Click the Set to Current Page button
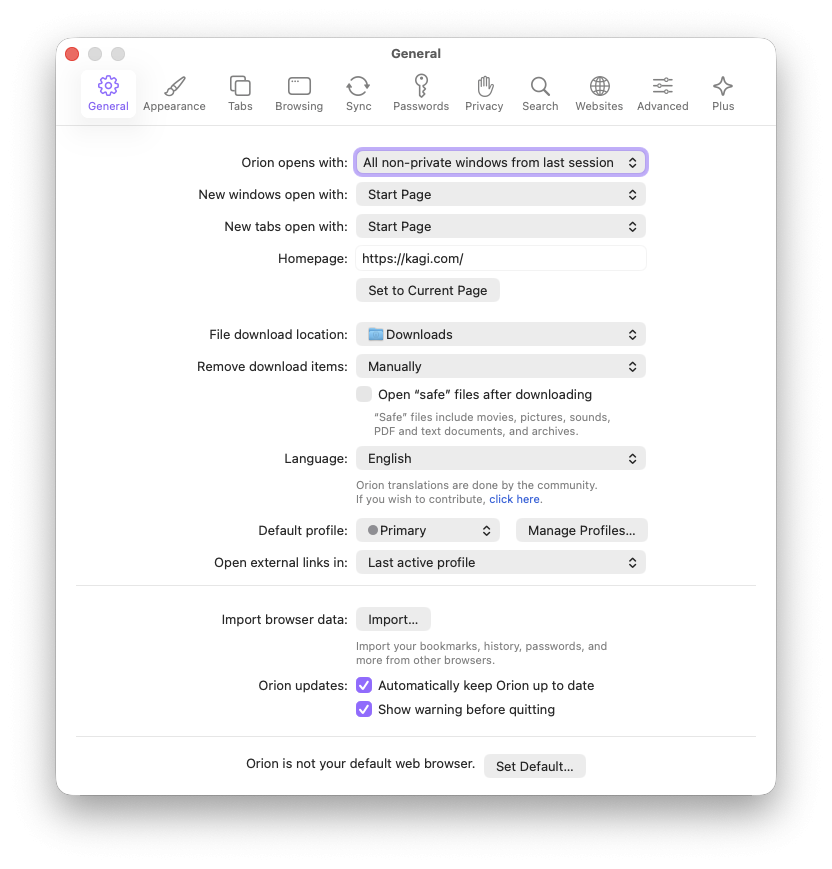This screenshot has height=869, width=832. (428, 290)
